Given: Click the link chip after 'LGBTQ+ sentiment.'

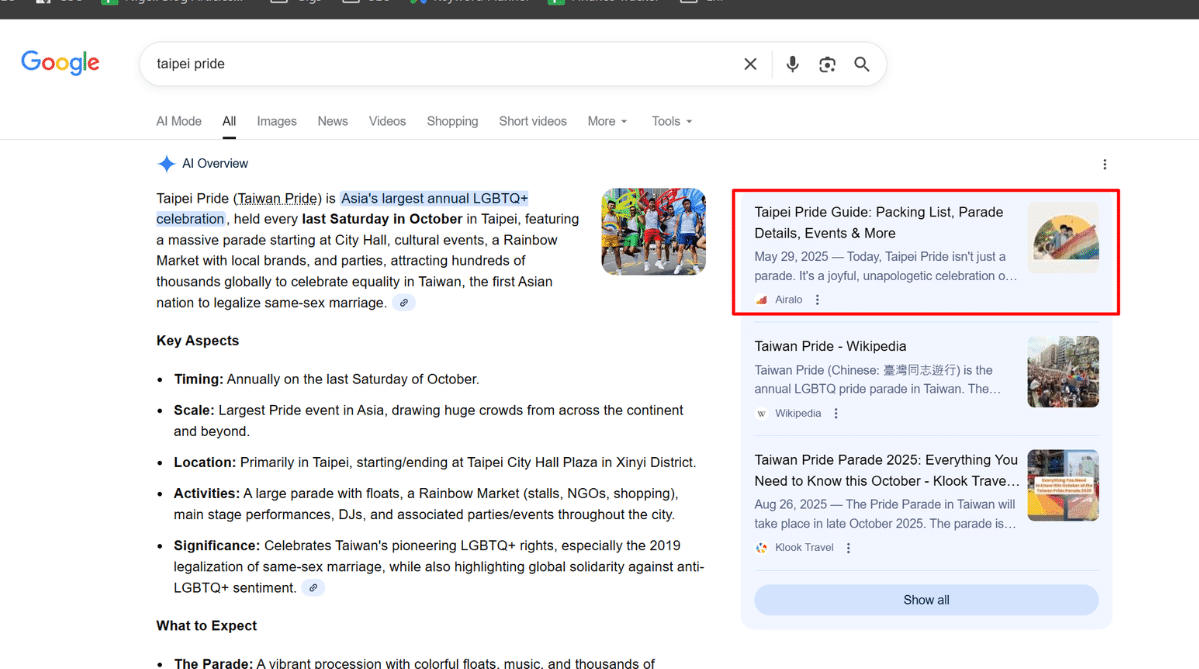Looking at the screenshot, I should [x=313, y=588].
